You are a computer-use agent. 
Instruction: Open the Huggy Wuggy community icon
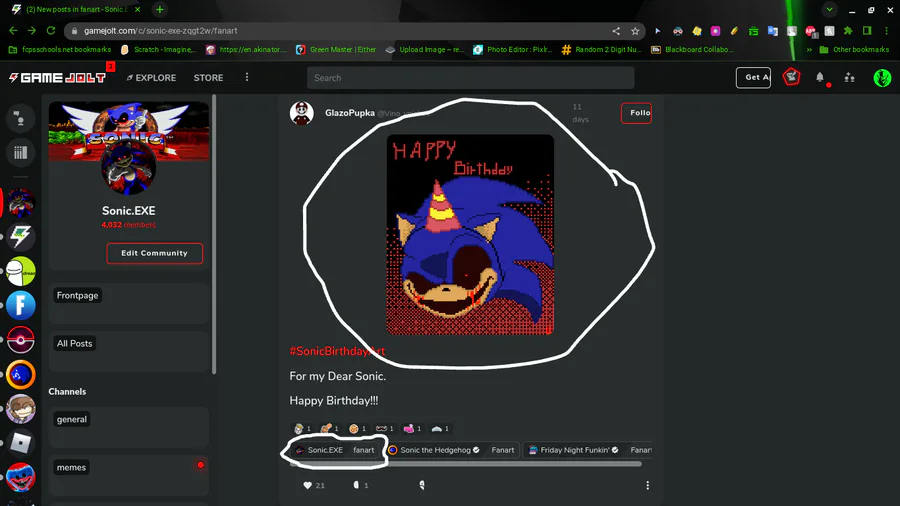click(21, 477)
